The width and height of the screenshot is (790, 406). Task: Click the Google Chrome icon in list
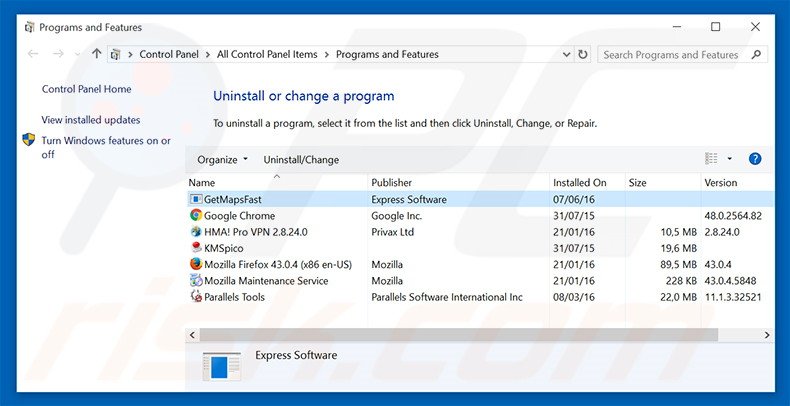pyautogui.click(x=196, y=216)
